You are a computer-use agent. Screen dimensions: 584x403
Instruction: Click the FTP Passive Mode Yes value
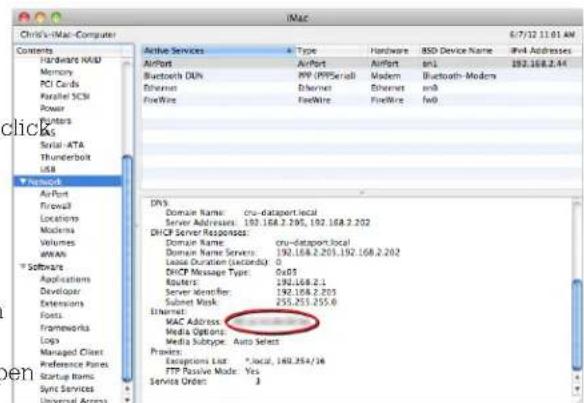coord(252,371)
